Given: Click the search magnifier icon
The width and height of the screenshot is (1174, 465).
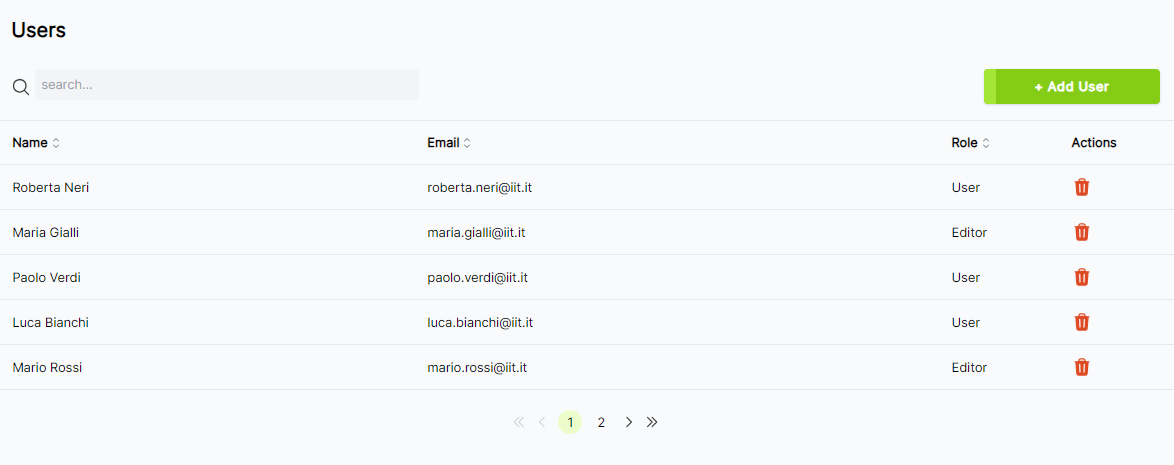Looking at the screenshot, I should point(20,86).
